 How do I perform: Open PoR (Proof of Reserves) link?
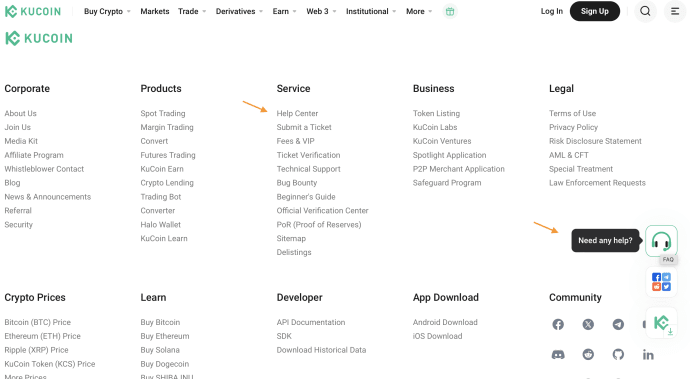point(319,224)
